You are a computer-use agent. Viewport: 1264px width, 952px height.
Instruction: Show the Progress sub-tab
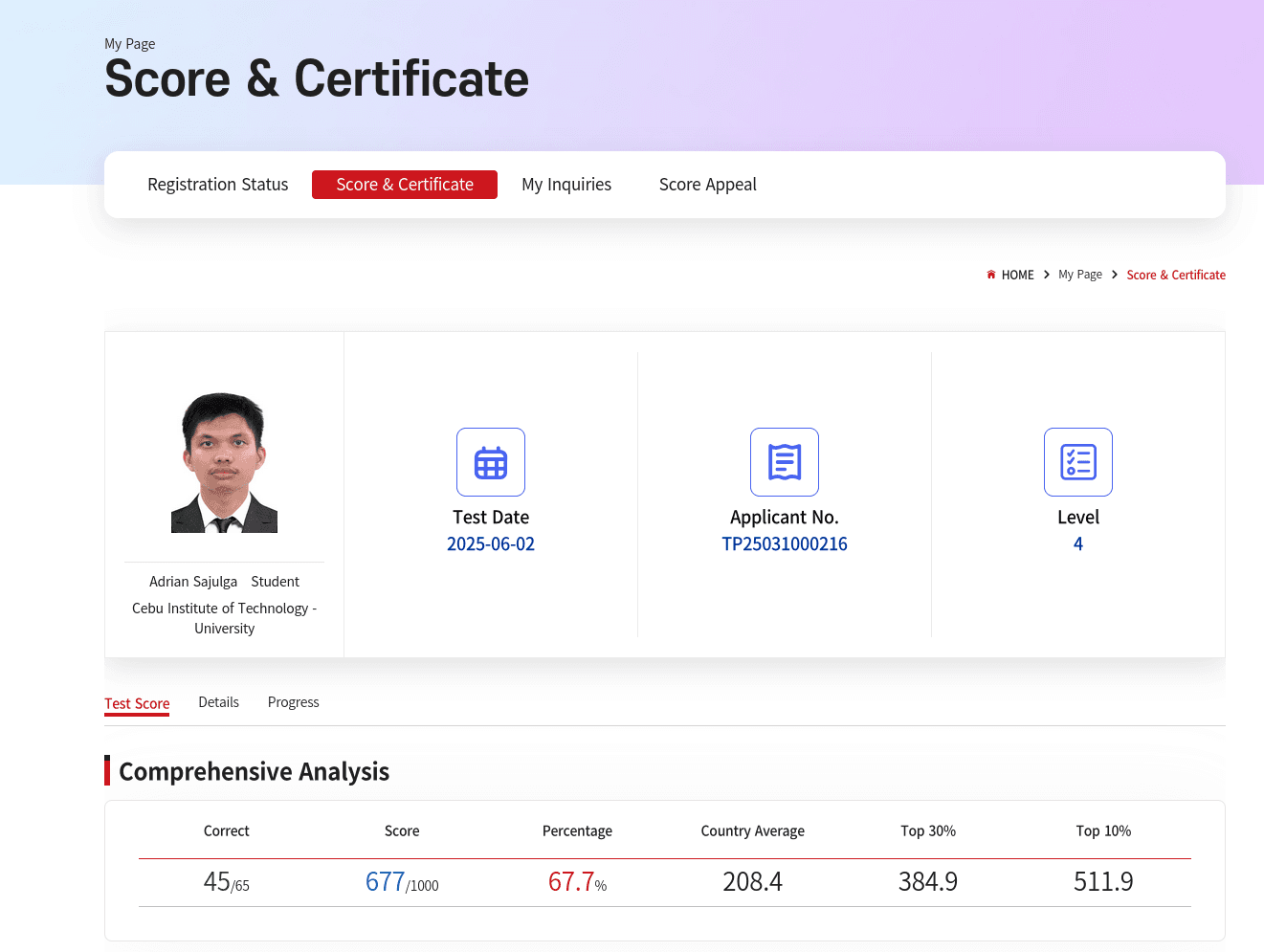point(293,702)
